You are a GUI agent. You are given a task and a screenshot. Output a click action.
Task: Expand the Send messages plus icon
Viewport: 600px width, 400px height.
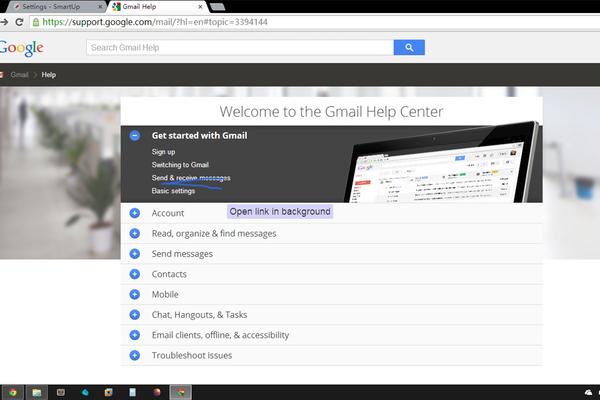coord(135,254)
